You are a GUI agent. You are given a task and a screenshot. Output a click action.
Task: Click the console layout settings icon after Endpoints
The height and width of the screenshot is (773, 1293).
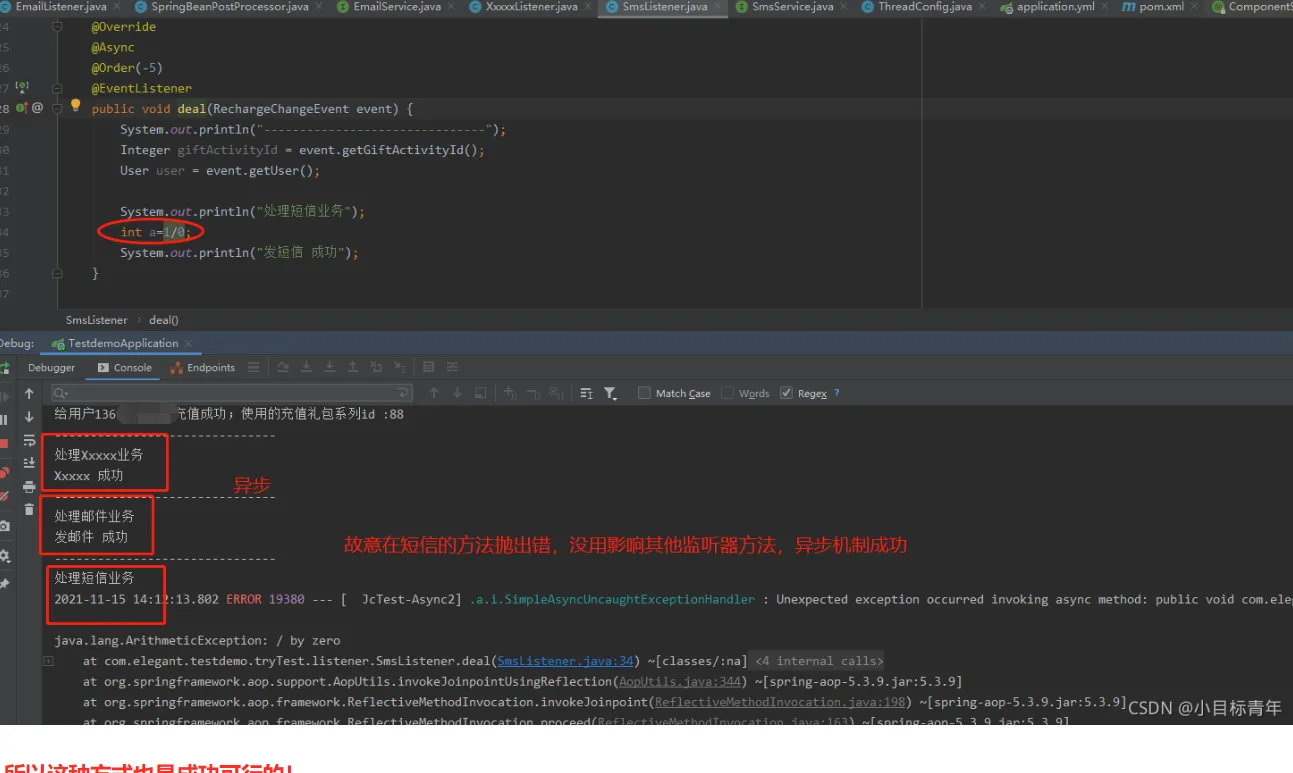[x=254, y=368]
